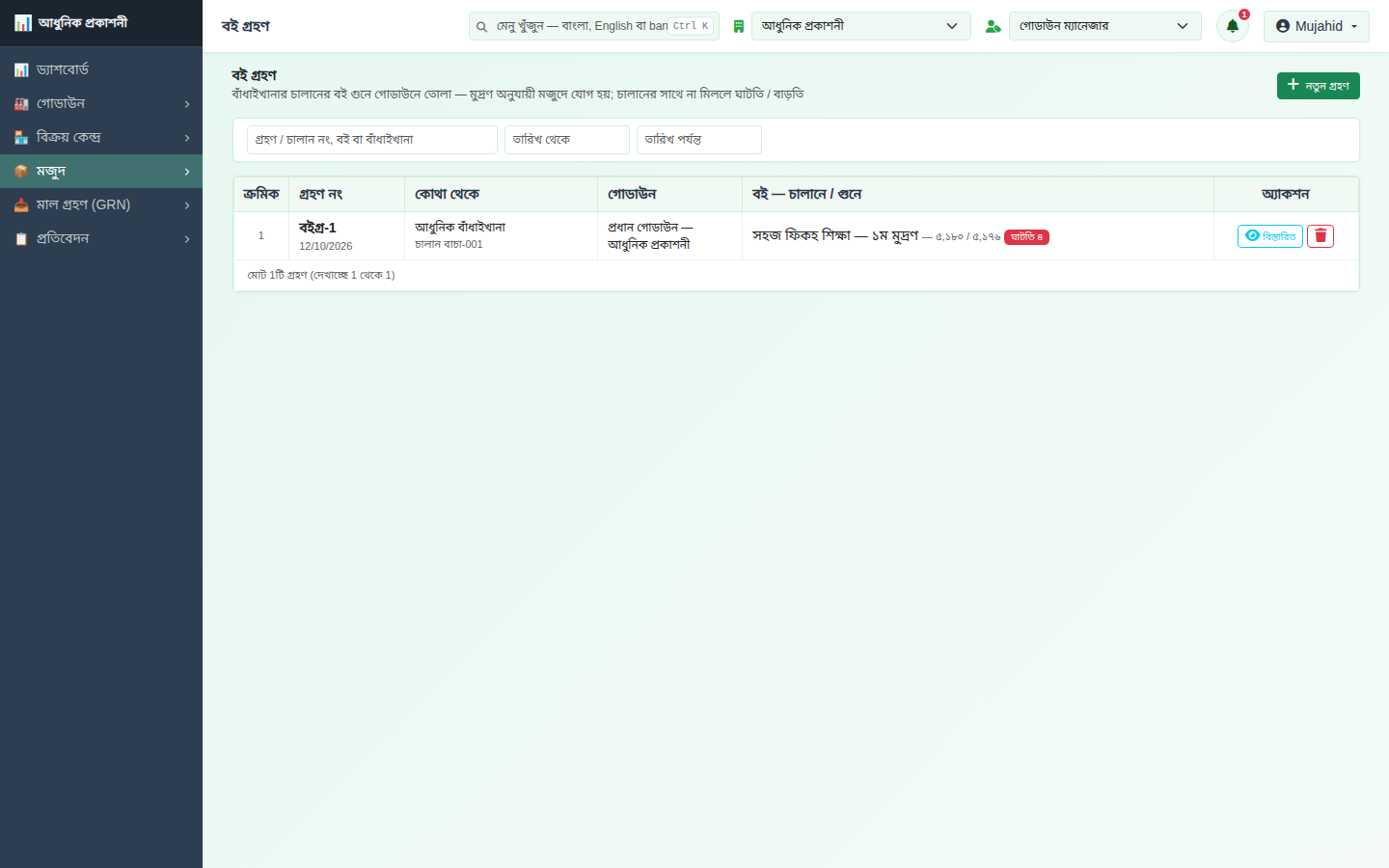Expand the মজুদ sidebar chevron
Image resolution: width=1389 pixels, height=868 pixels.
pyautogui.click(x=187, y=172)
